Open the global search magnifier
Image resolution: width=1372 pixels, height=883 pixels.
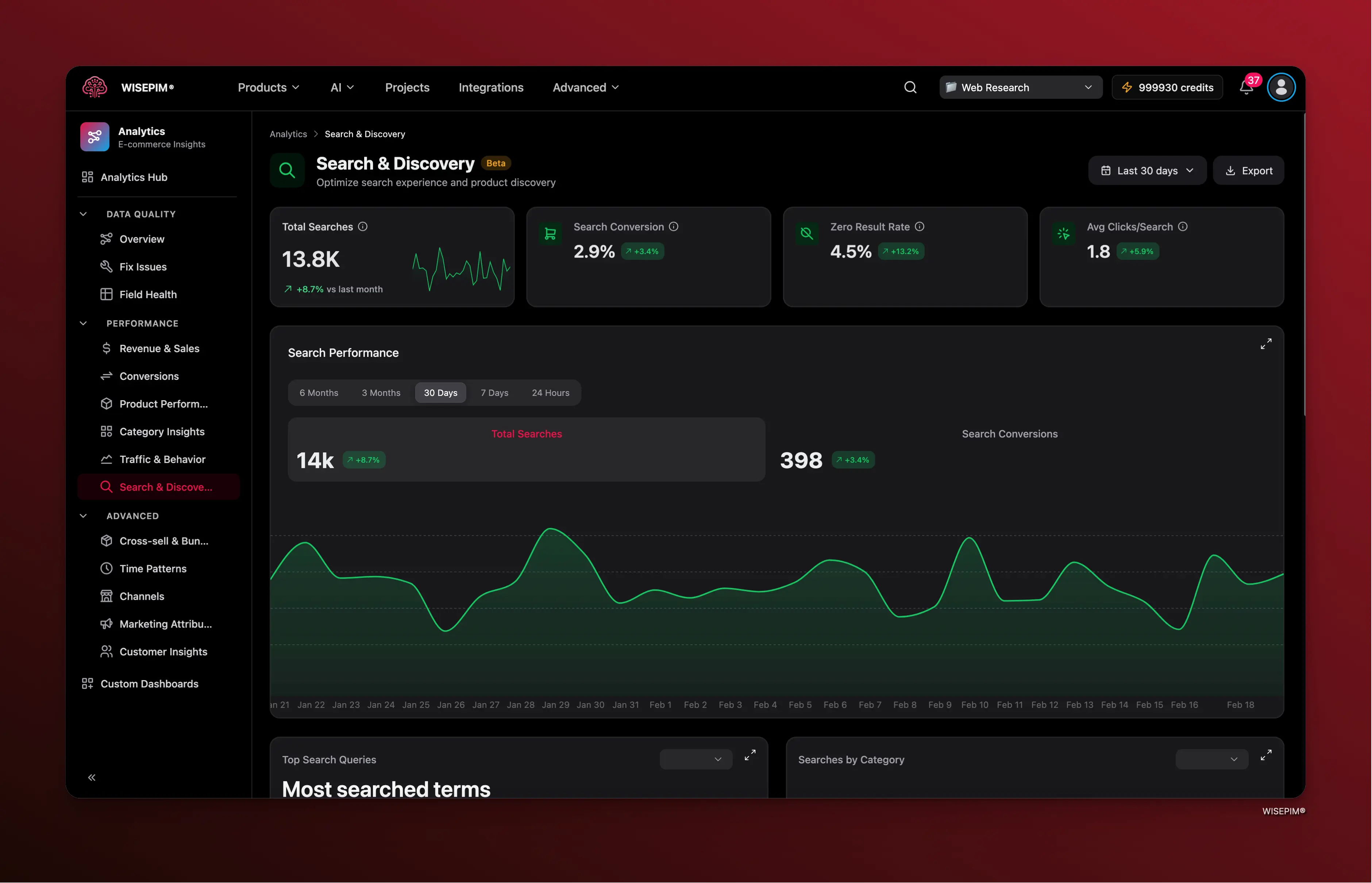pyautogui.click(x=910, y=87)
